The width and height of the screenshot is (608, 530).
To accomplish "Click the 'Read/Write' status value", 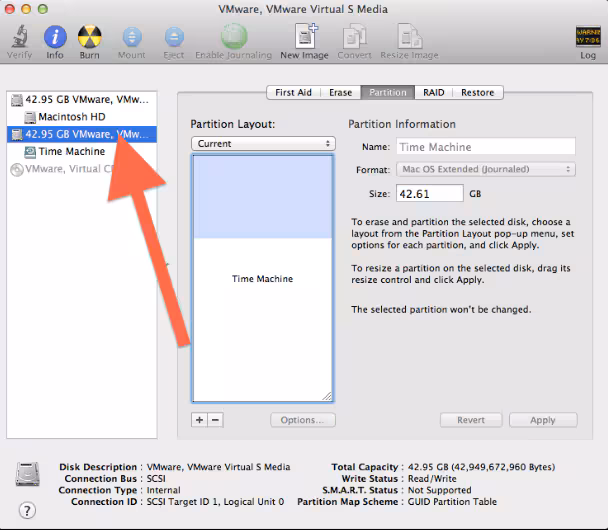I will click(x=432, y=478).
